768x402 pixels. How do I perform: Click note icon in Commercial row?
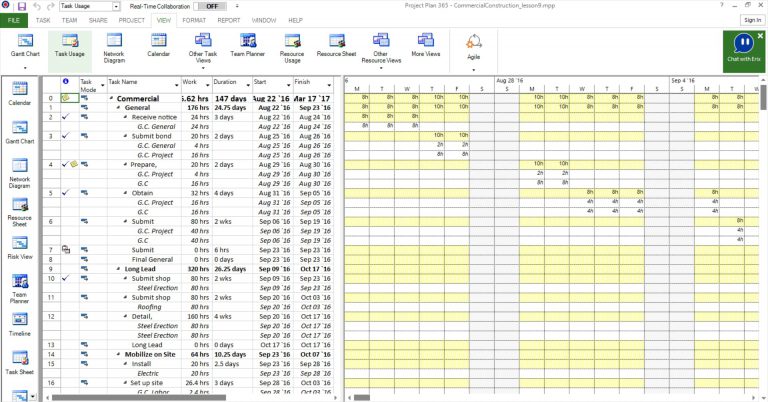tap(66, 98)
